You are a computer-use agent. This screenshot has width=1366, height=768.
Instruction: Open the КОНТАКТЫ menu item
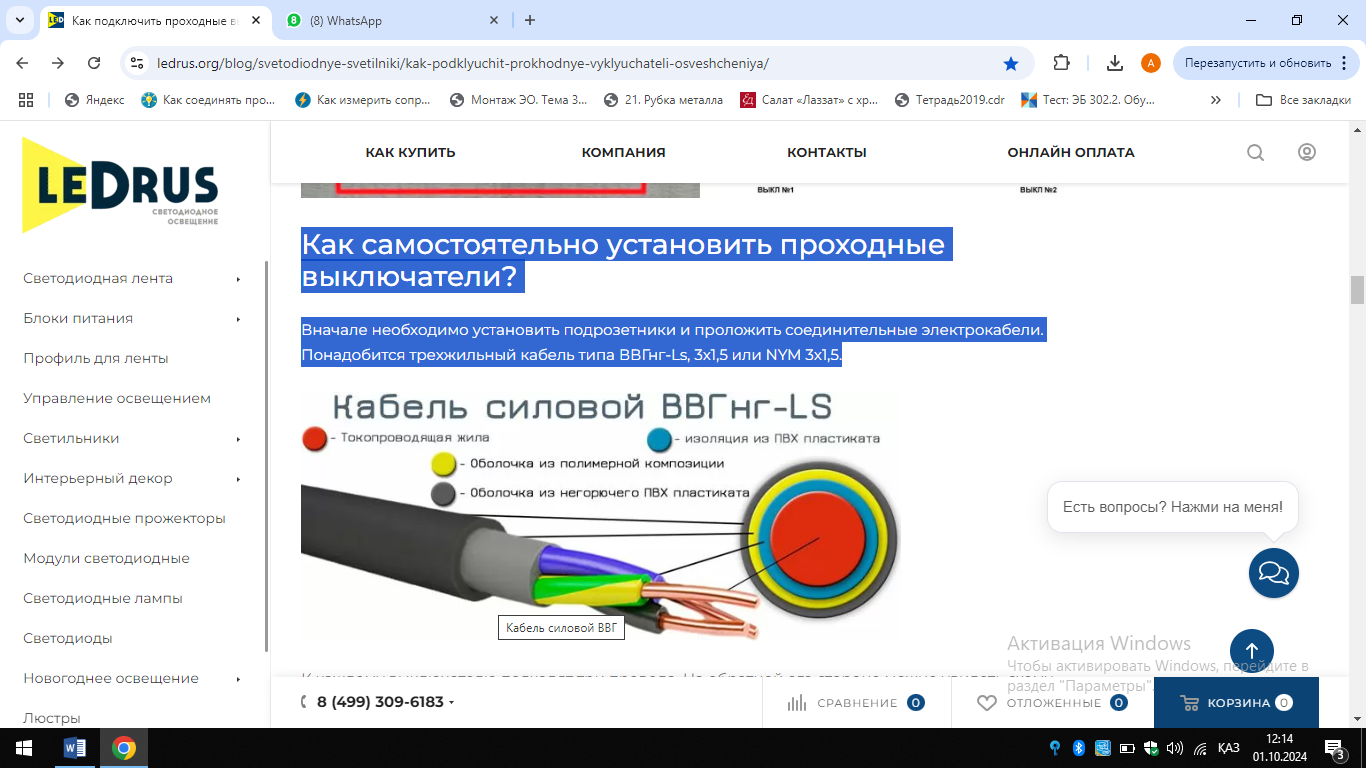[826, 153]
